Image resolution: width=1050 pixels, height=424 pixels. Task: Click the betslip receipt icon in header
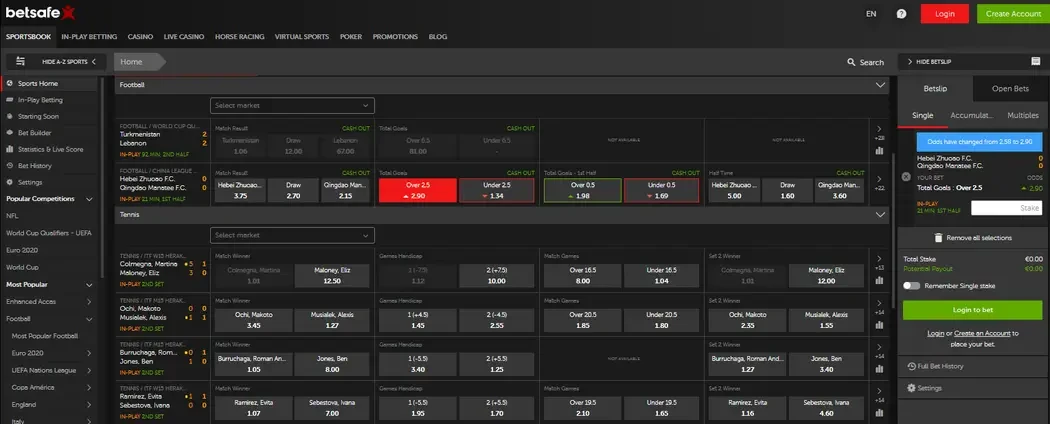click(x=1036, y=61)
